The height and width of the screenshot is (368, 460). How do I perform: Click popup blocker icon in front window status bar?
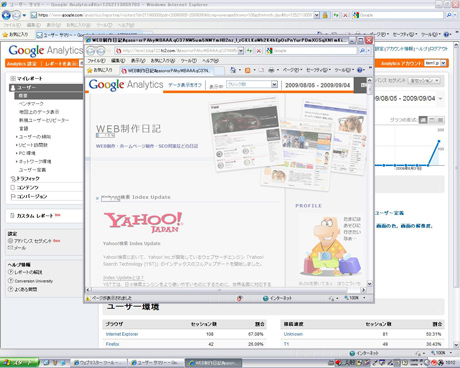click(239, 298)
